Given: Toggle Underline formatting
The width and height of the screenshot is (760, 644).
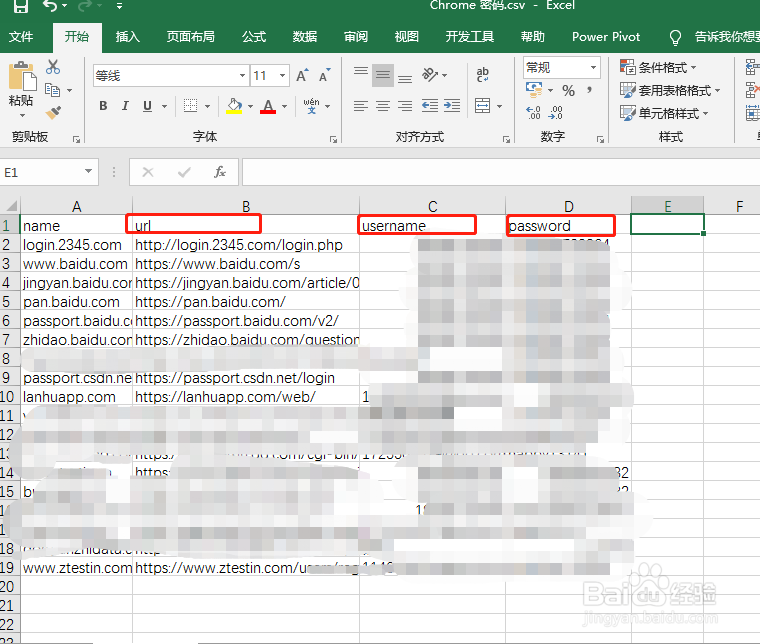Looking at the screenshot, I should pyautogui.click(x=147, y=106).
